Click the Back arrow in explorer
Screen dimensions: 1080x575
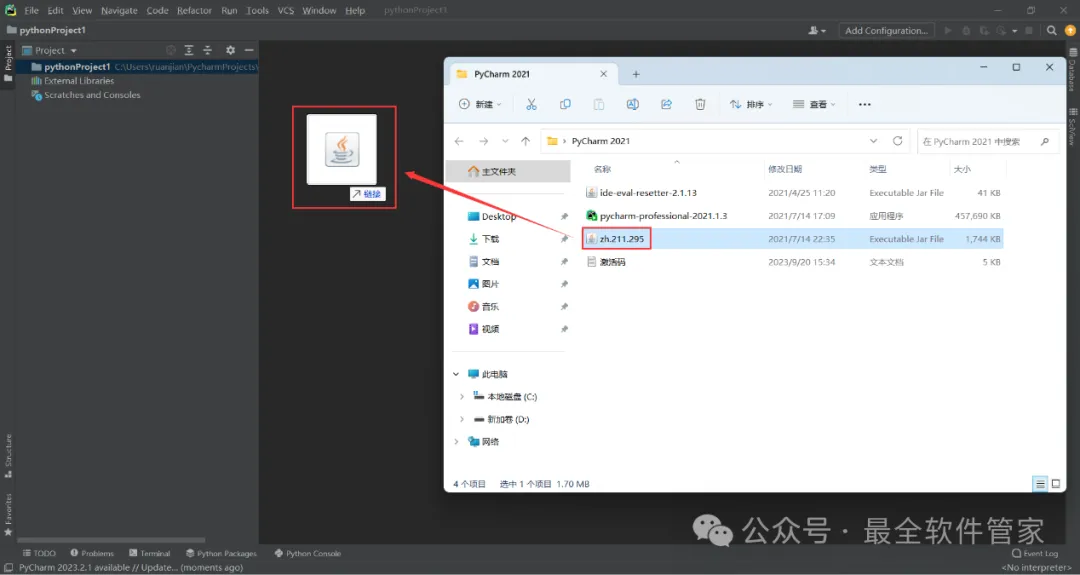pyautogui.click(x=459, y=141)
